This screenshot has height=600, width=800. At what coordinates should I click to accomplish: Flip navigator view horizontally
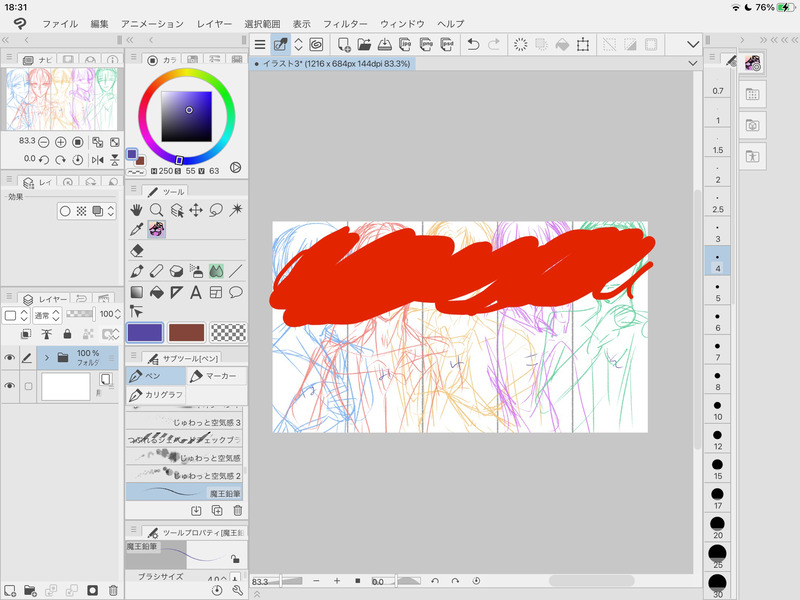pyautogui.click(x=97, y=160)
